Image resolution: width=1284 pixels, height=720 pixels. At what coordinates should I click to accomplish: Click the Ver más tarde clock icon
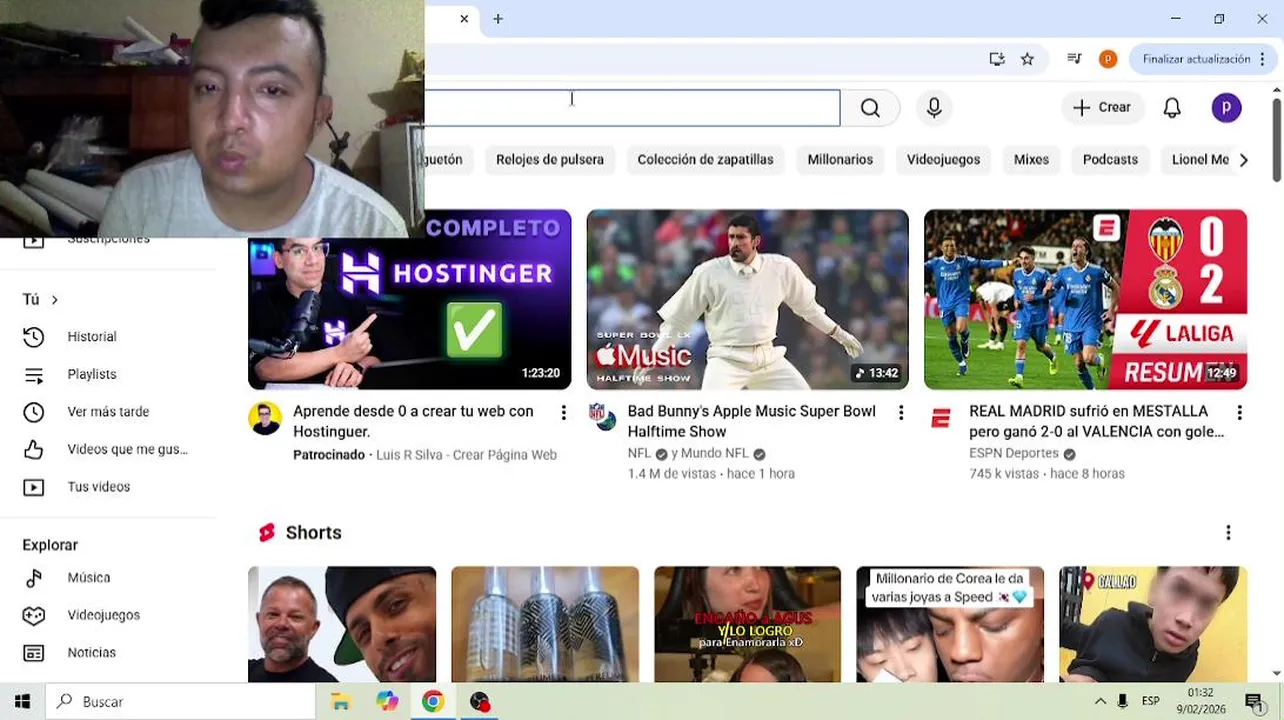(34, 412)
